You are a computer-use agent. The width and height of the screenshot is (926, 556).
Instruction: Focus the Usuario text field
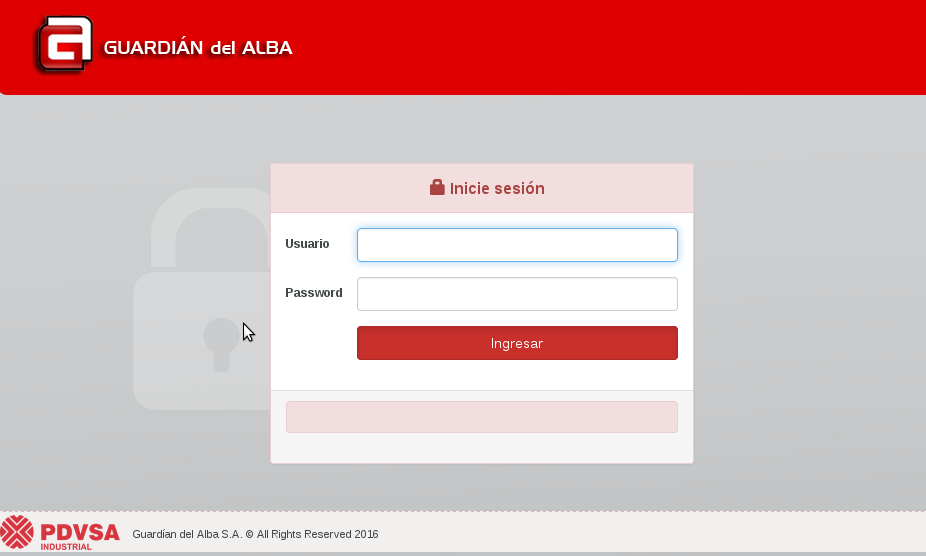click(x=517, y=245)
